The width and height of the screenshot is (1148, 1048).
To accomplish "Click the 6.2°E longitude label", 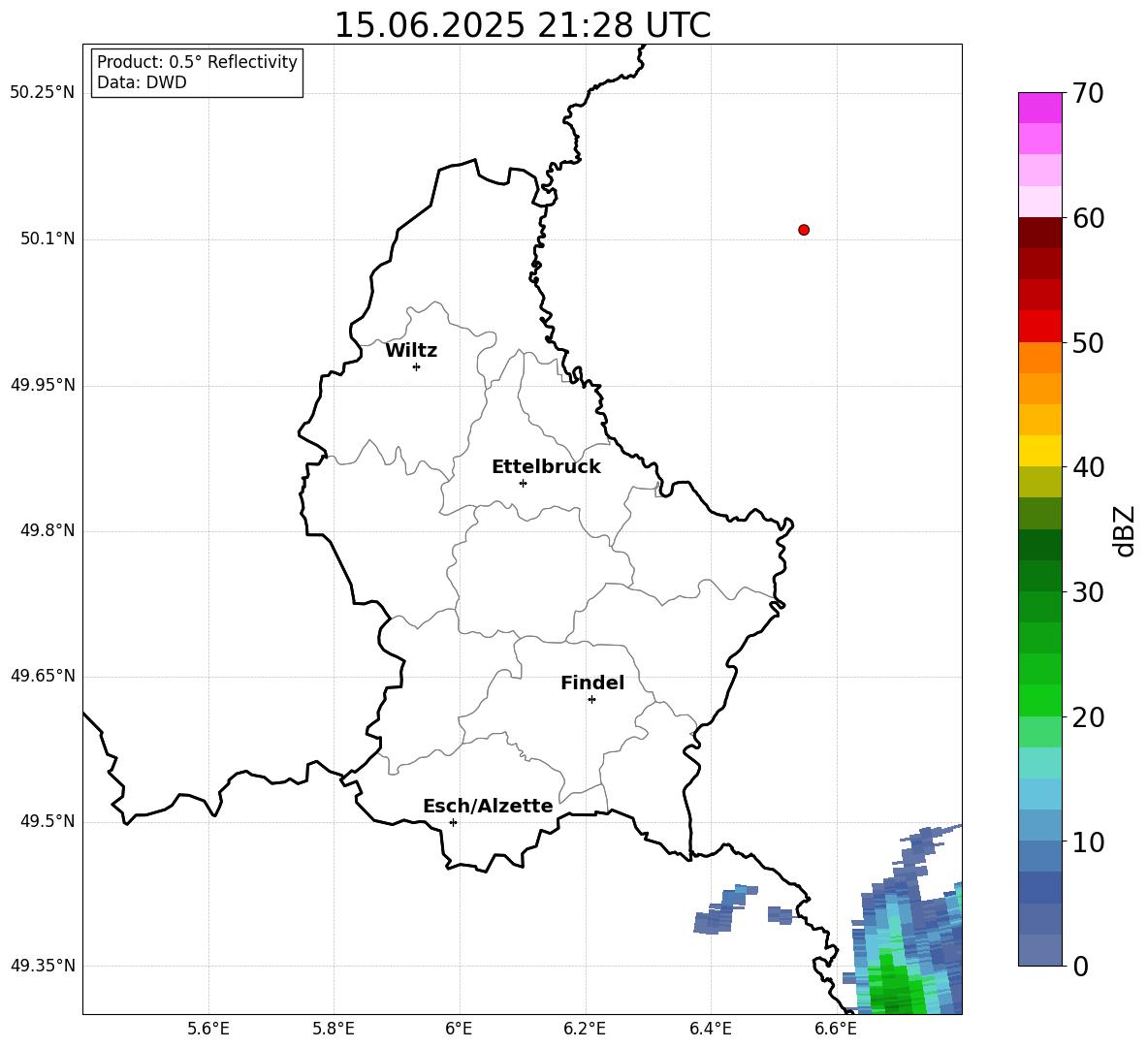I will click(x=585, y=1029).
